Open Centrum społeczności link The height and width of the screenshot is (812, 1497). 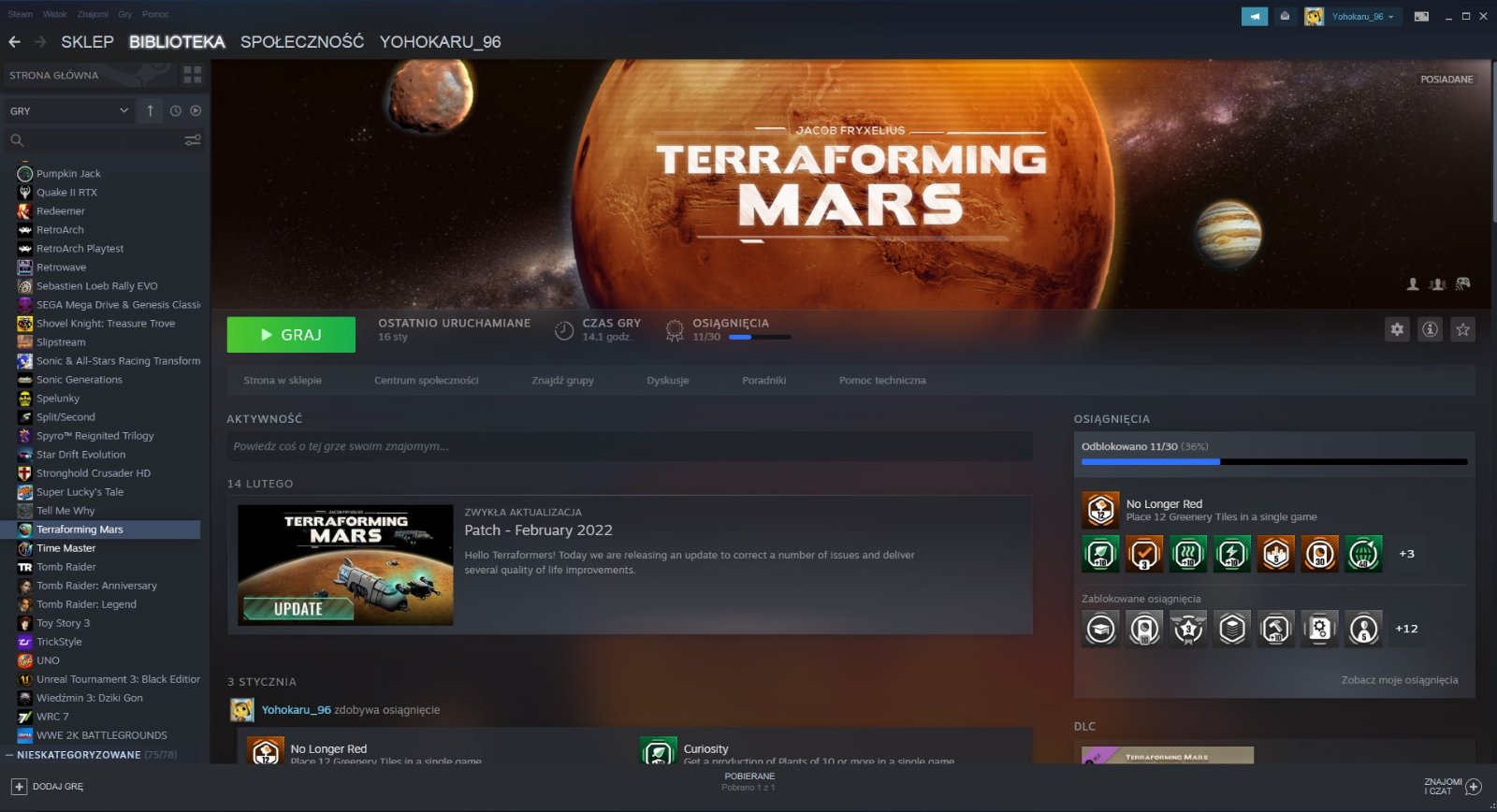pos(427,381)
